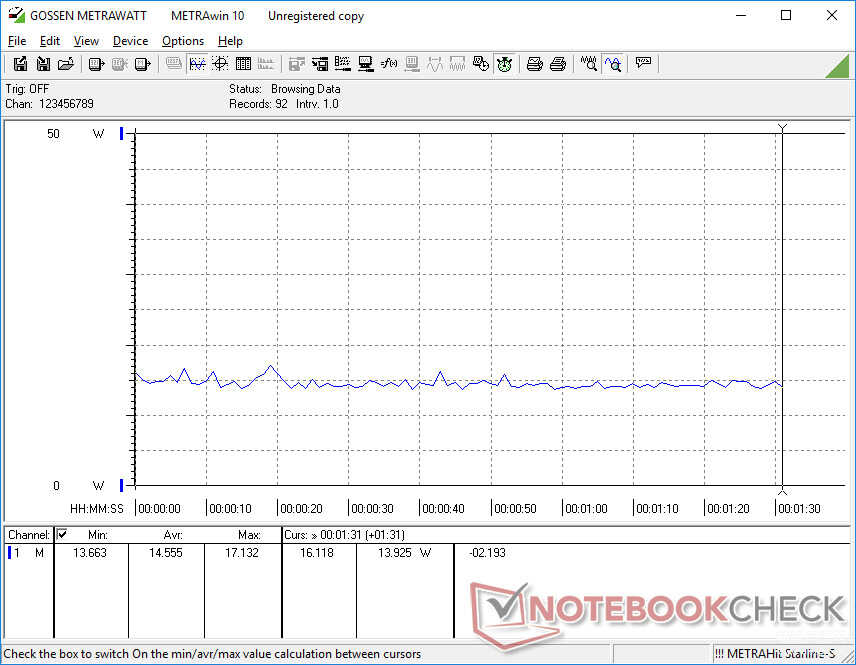Open the Help menu
The height and width of the screenshot is (665, 856).
[x=230, y=41]
